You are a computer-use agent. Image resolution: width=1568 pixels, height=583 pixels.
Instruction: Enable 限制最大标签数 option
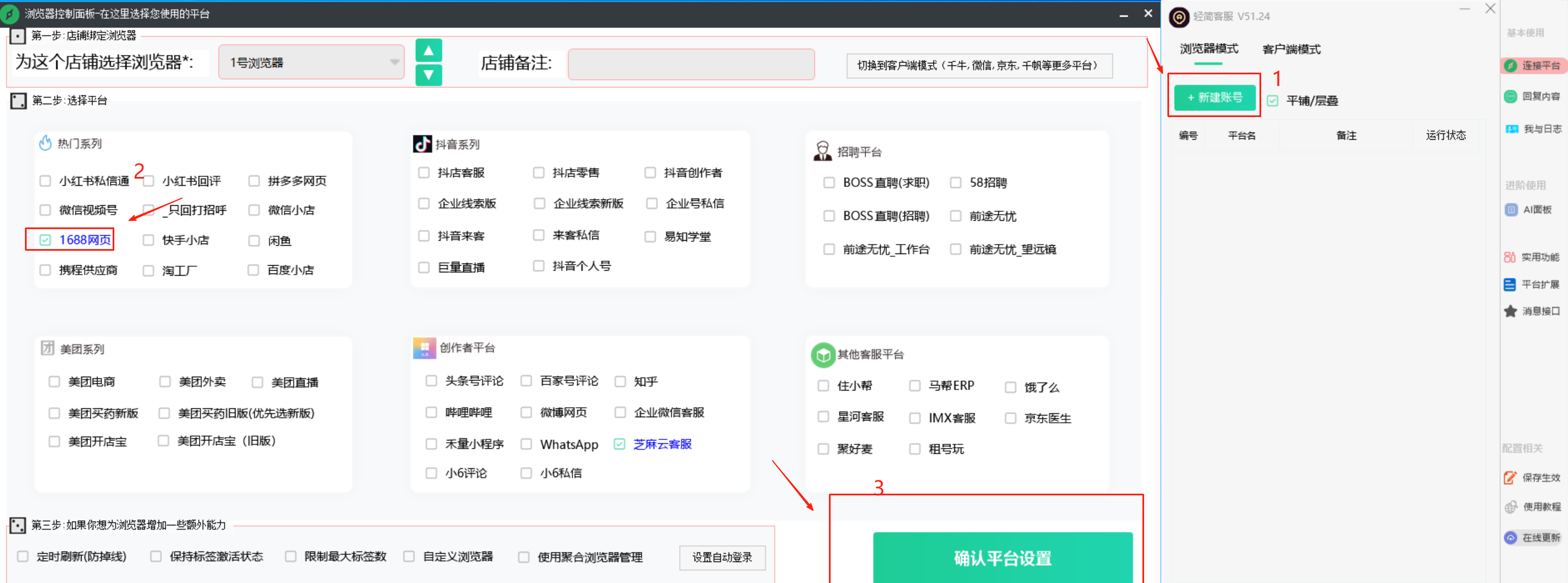pos(290,556)
